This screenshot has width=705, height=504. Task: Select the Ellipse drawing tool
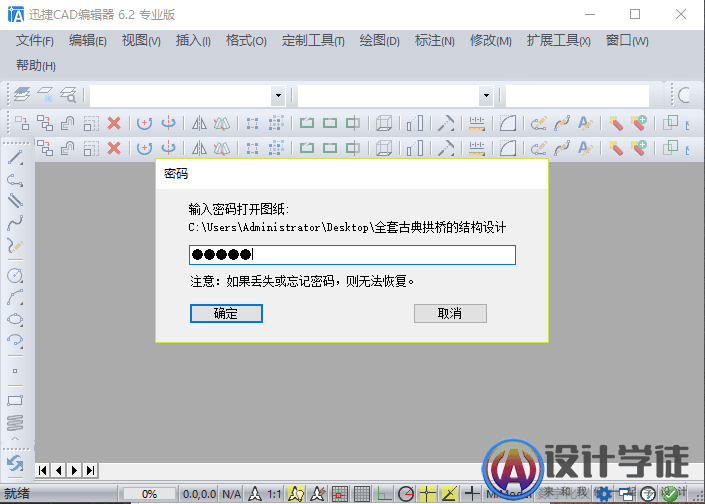15,319
